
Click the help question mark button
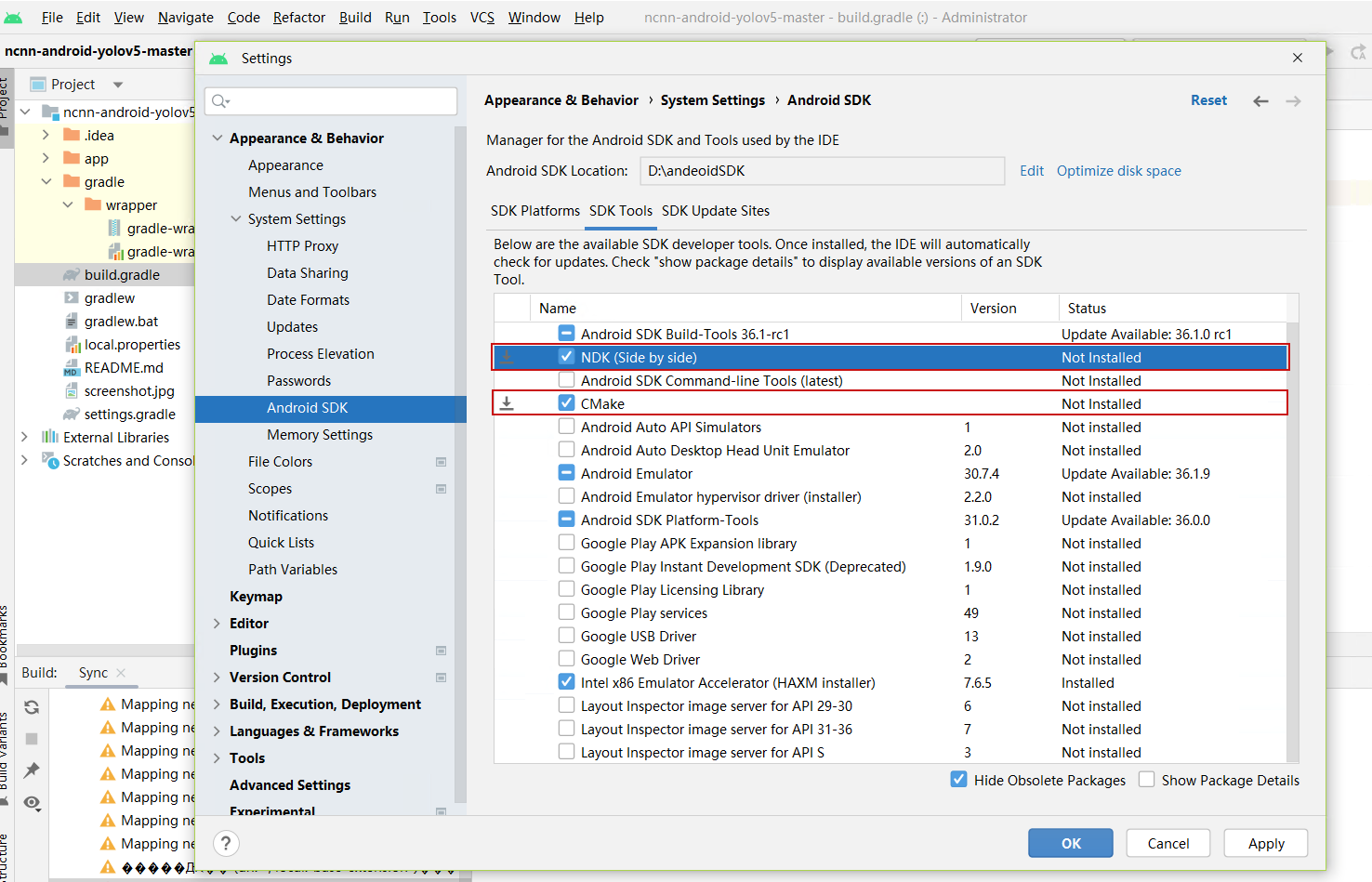(226, 843)
